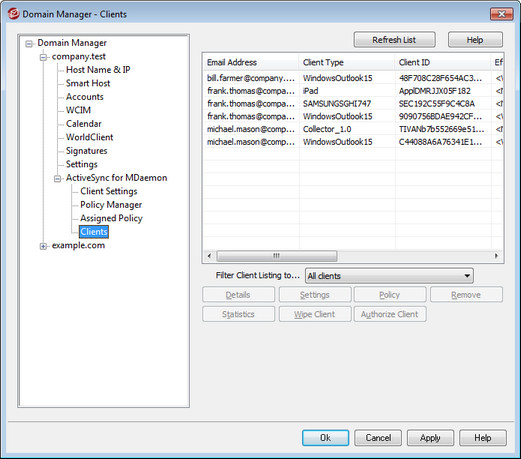Click the Authorize Client button
This screenshot has width=521, height=459.
pos(390,314)
